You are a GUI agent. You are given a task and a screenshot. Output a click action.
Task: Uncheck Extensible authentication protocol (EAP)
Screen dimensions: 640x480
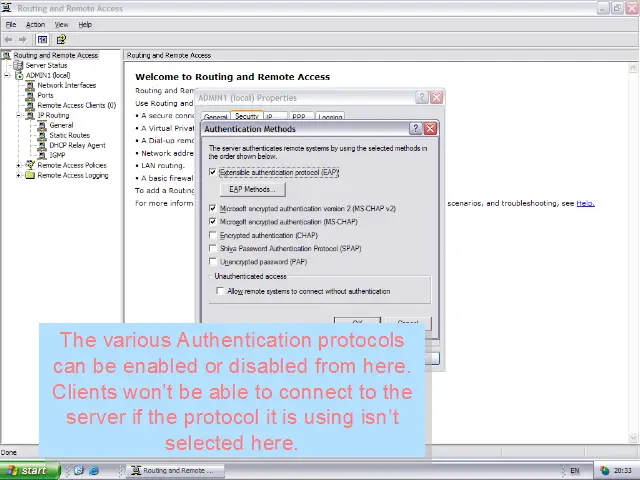point(212,172)
